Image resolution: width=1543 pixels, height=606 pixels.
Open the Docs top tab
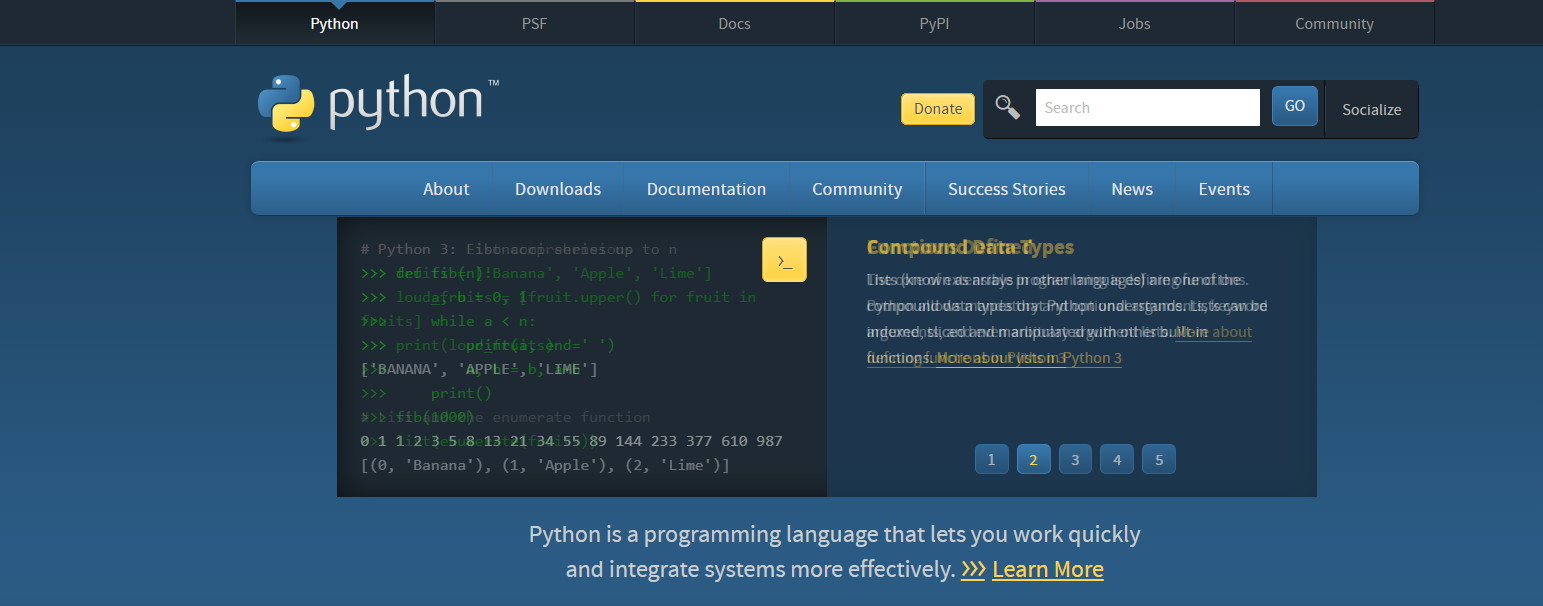tap(735, 23)
